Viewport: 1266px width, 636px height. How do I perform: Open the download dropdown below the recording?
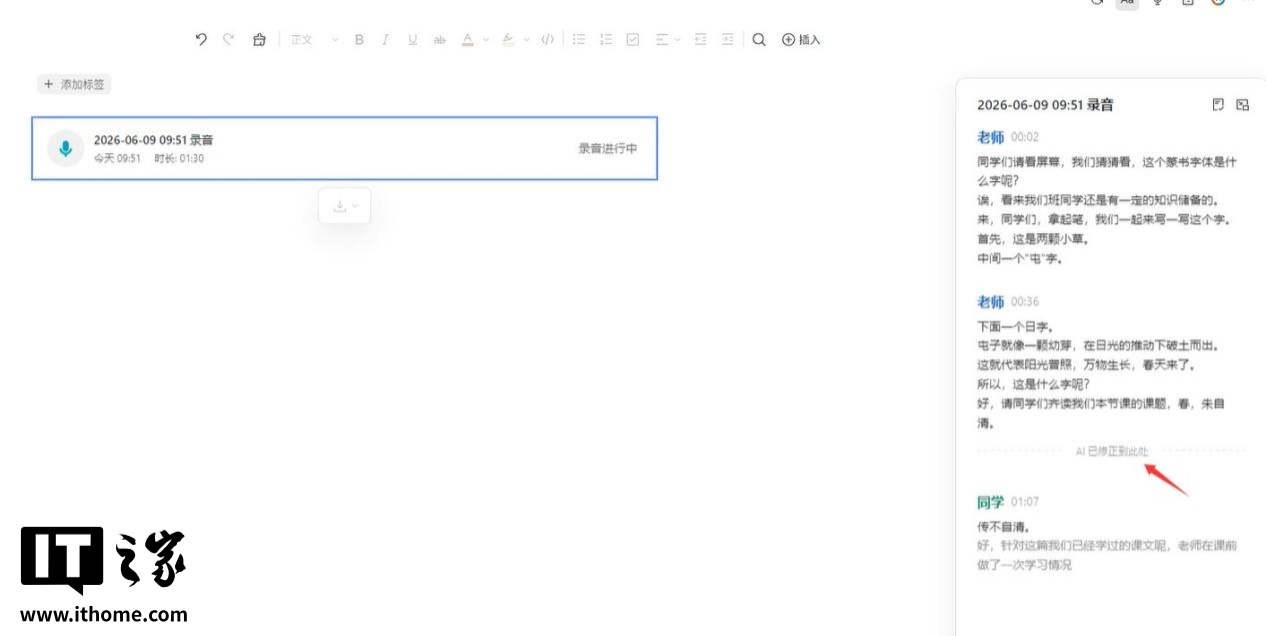click(x=345, y=206)
